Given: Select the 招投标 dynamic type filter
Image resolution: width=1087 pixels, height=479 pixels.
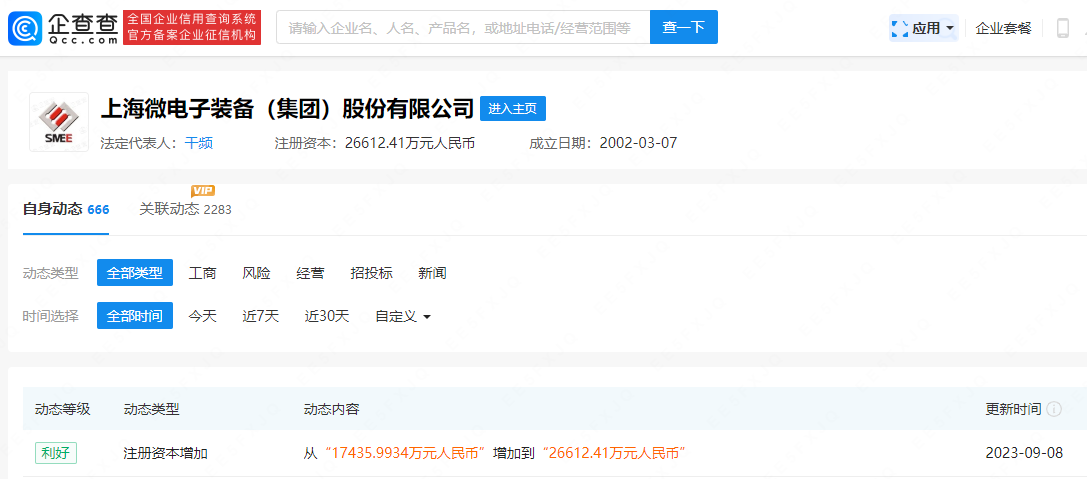Looking at the screenshot, I should coord(371,273).
